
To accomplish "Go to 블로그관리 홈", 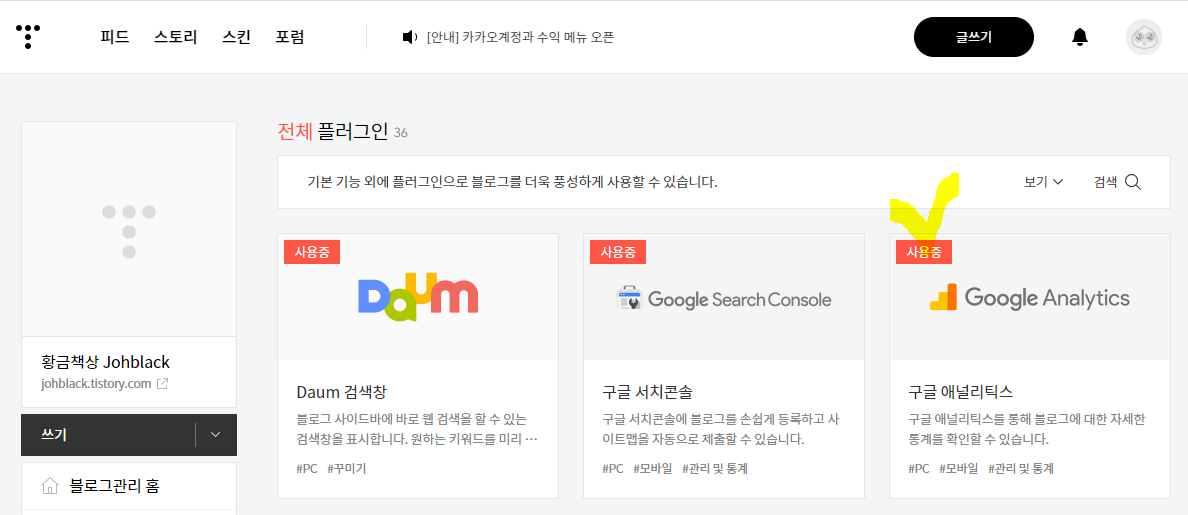I will [x=114, y=485].
